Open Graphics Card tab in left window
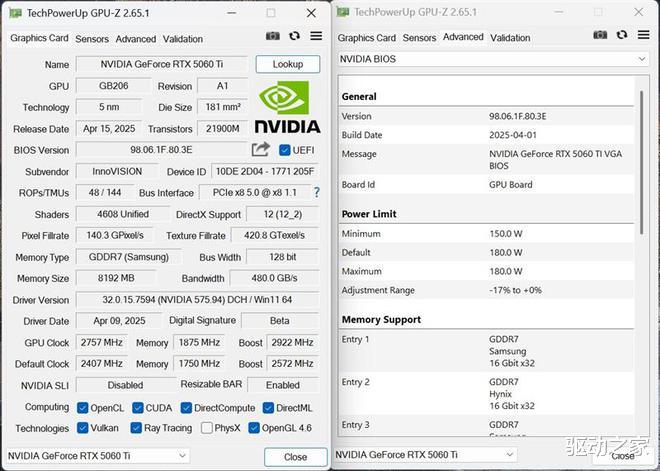 pos(39,38)
